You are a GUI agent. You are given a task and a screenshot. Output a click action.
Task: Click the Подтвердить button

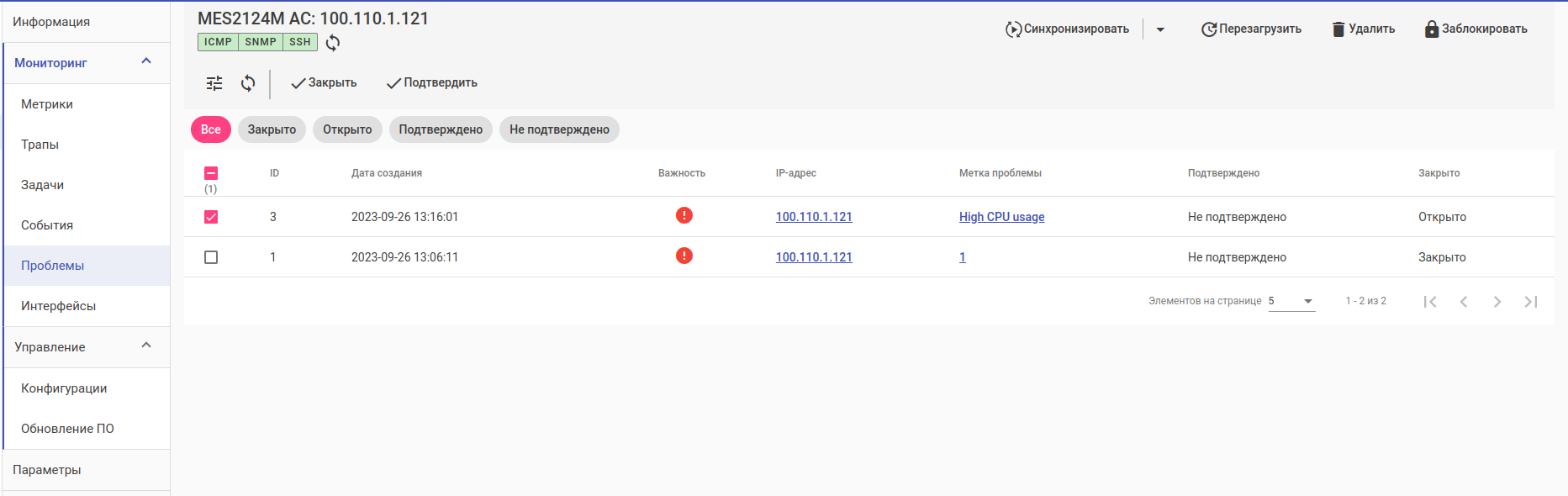(432, 83)
